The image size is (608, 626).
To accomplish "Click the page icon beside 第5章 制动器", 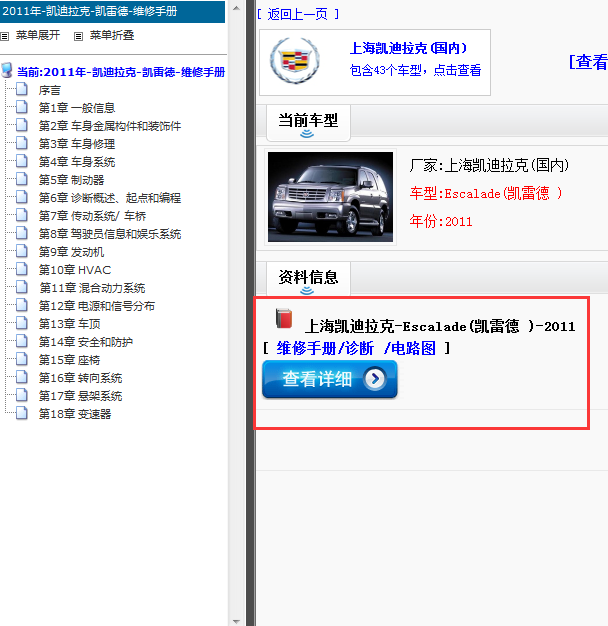I will point(22,179).
